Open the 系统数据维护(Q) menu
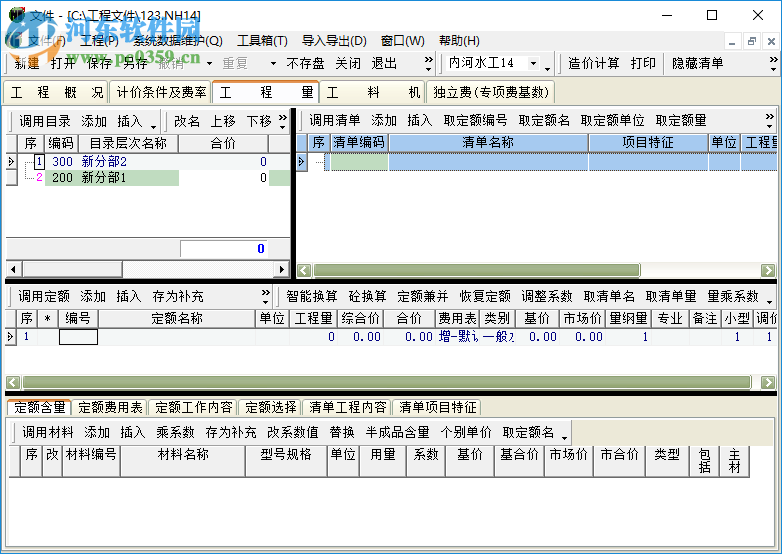Image resolution: width=782 pixels, height=554 pixels. (177, 40)
